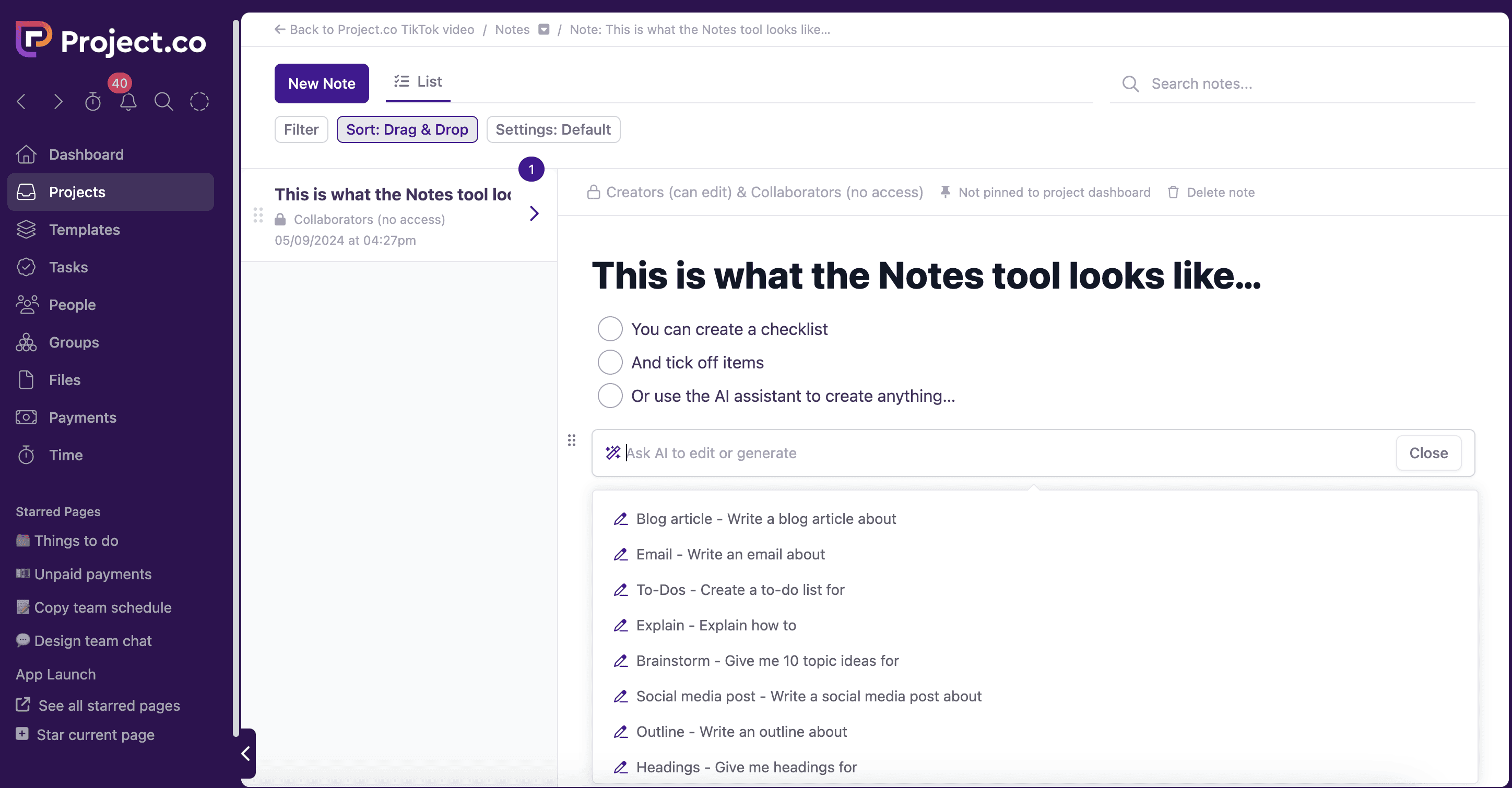The width and height of the screenshot is (1512, 788).
Task: Click the sidebar search magnifier icon
Action: click(x=163, y=102)
